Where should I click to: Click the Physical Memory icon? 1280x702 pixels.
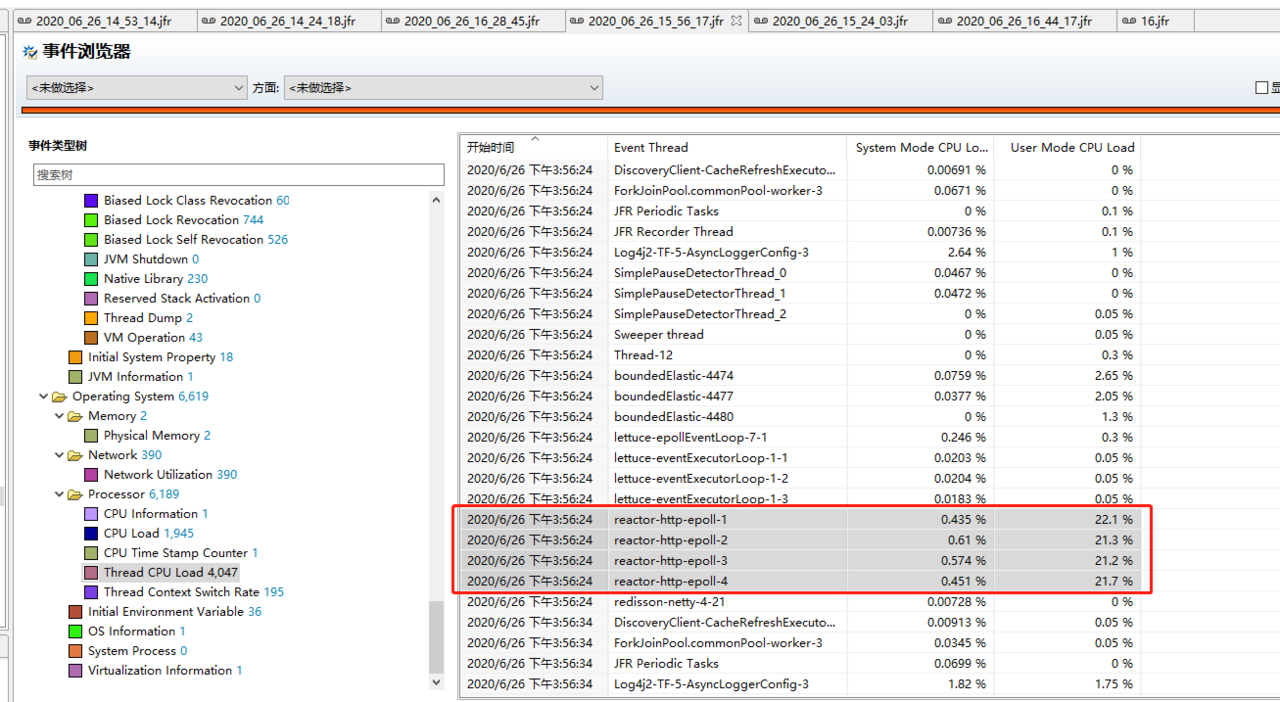click(91, 436)
